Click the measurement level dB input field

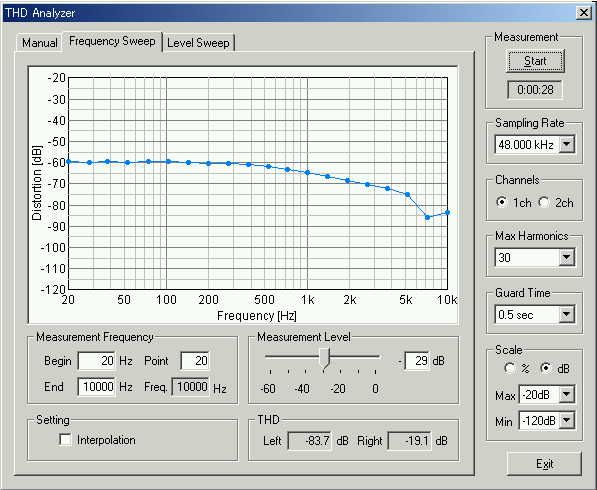click(x=417, y=361)
